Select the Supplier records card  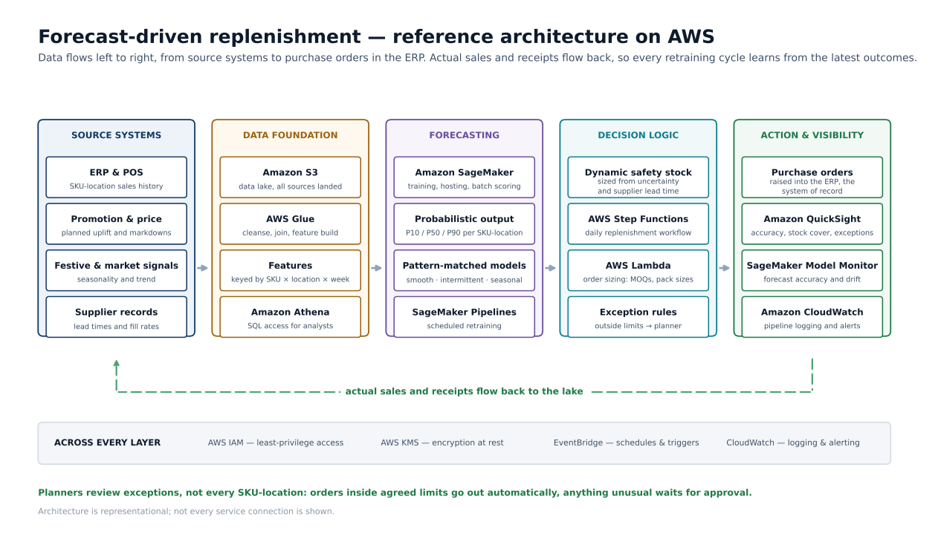[116, 317]
